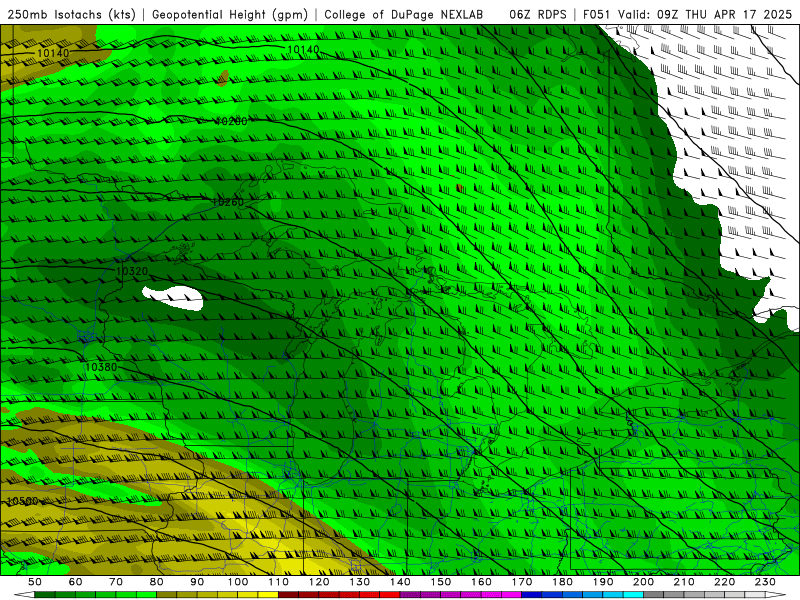Click the '250mb Isotachs (kts)' title text
Viewport: 800px width, 600px height.
[x=72, y=15]
